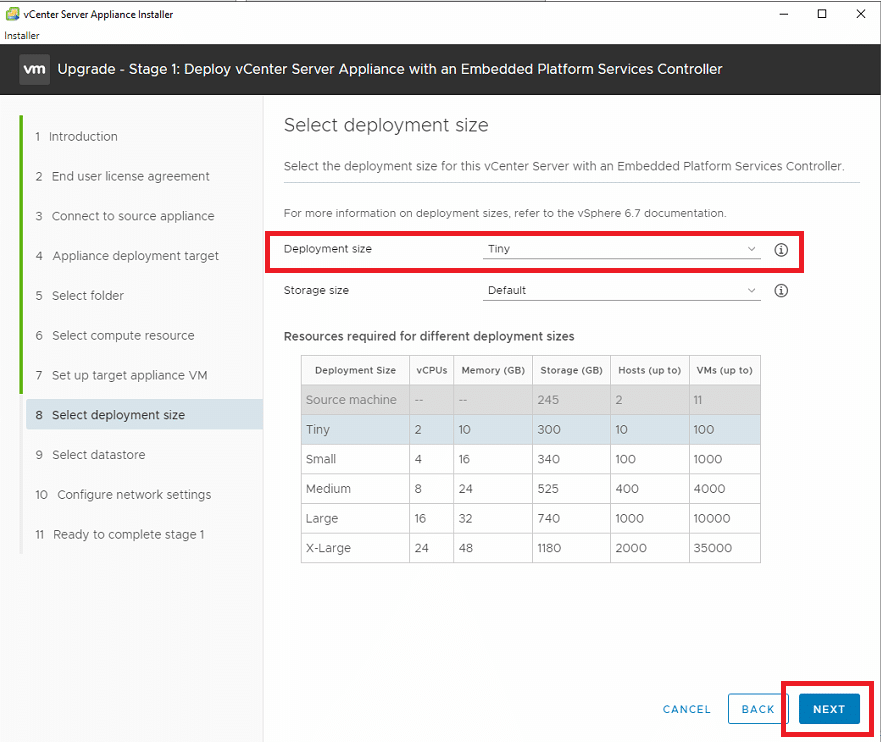The width and height of the screenshot is (881, 742).
Task: Open the Deployment size dropdown
Action: coord(621,249)
